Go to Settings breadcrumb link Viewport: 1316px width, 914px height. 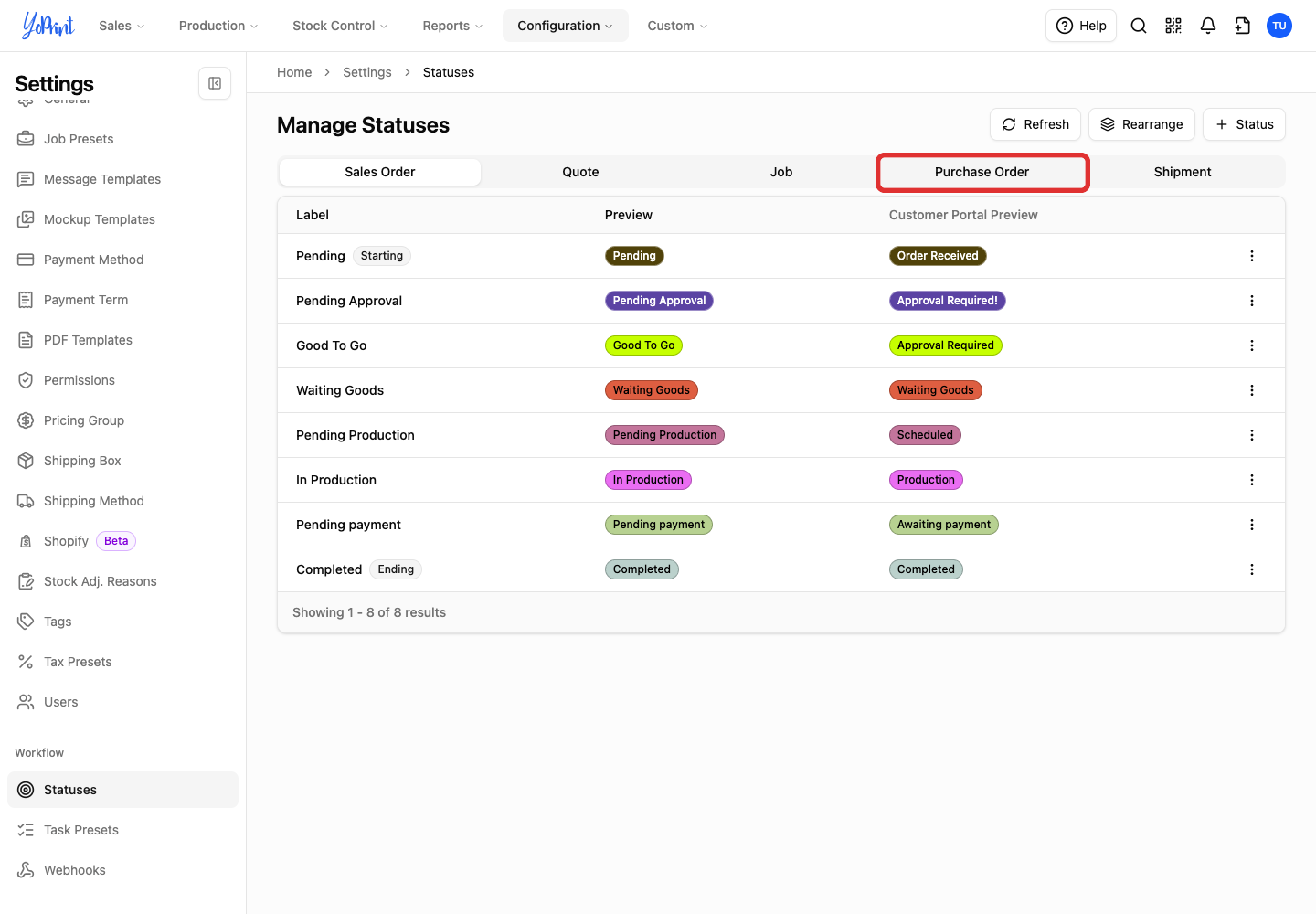367,72
